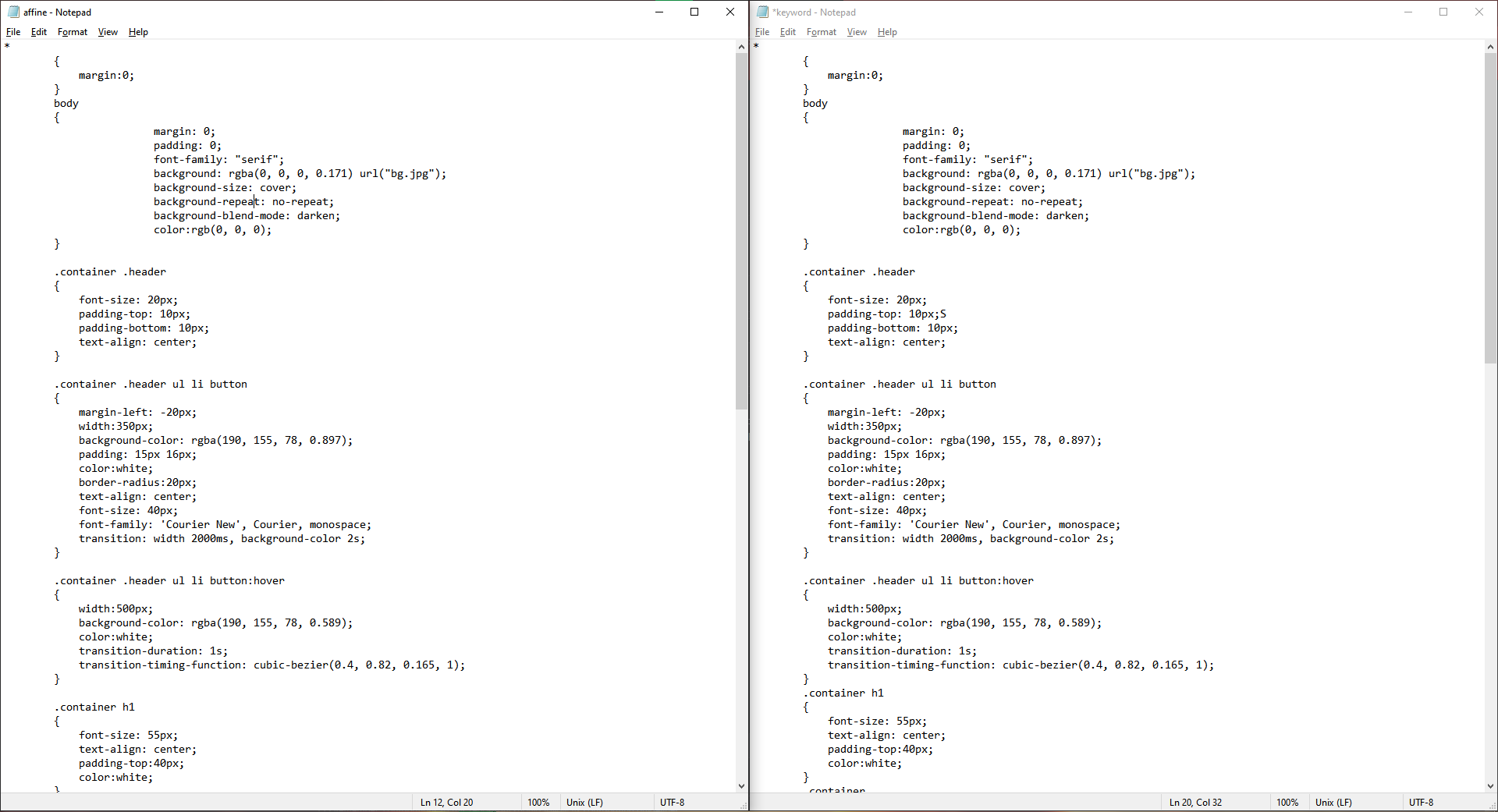Click "Unix (LF)" in the affine status bar
This screenshot has width=1498, height=812.
coord(584,803)
